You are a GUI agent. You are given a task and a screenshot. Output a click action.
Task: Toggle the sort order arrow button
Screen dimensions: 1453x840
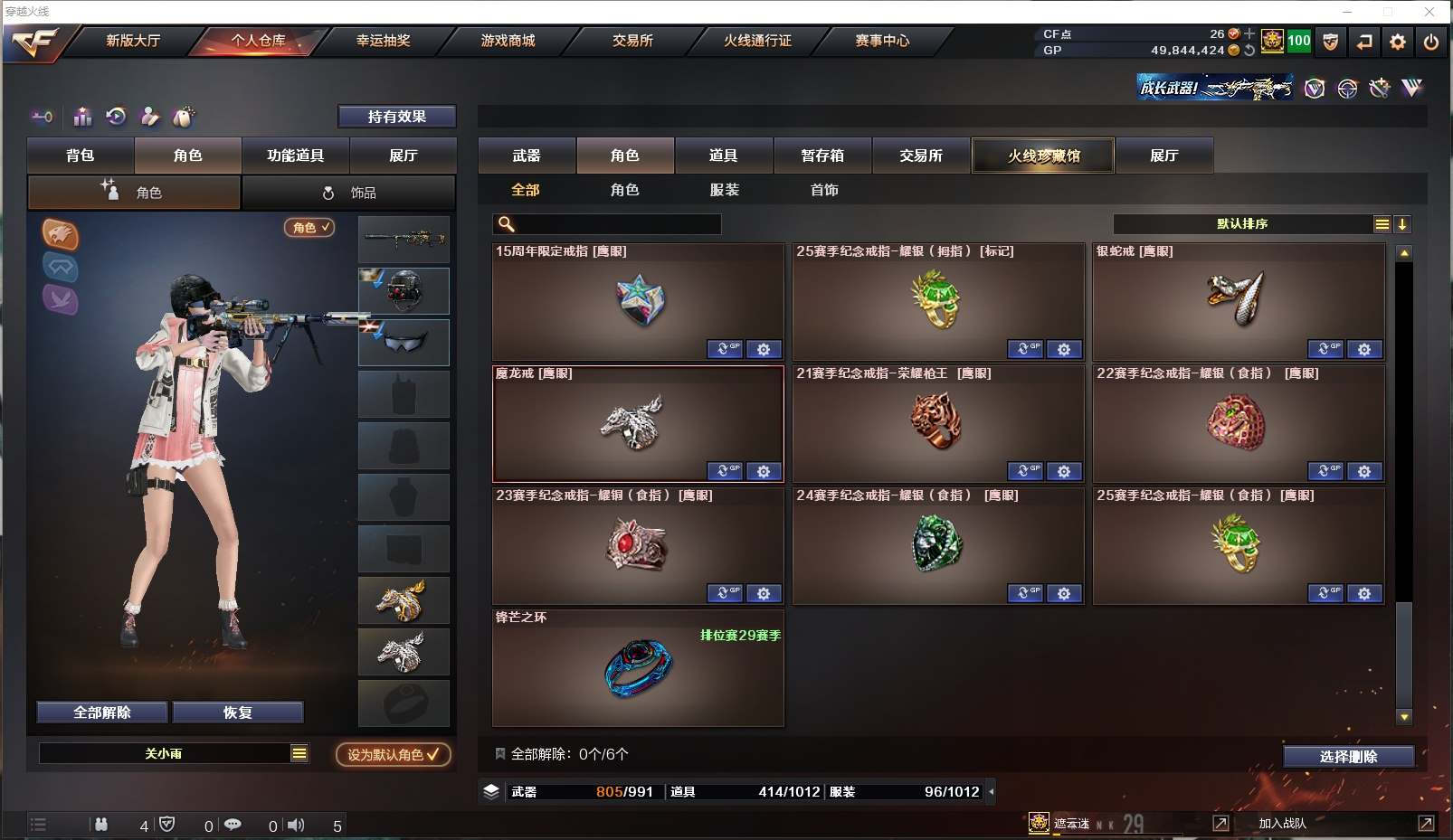(x=1402, y=224)
